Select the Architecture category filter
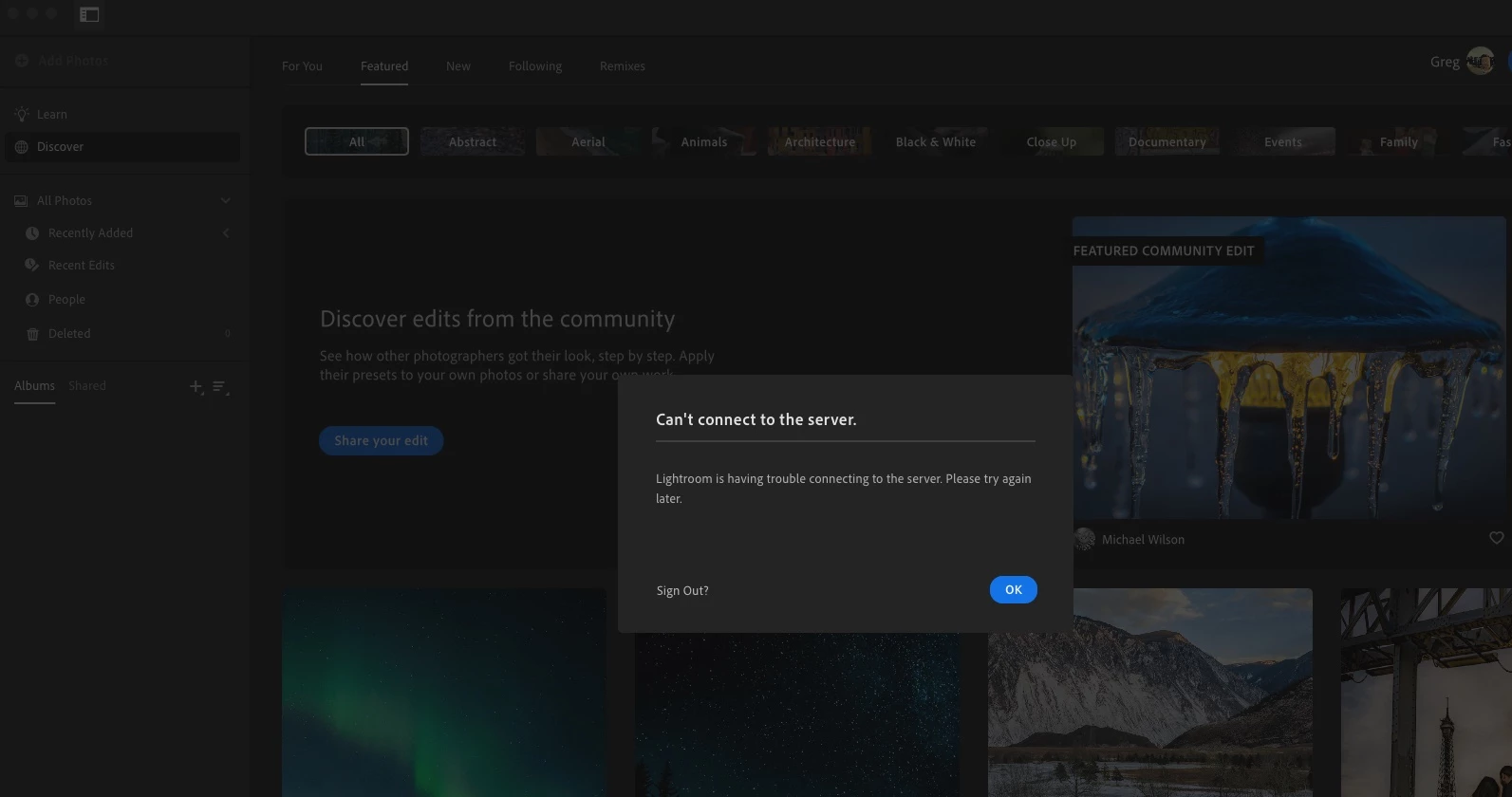 [x=820, y=141]
